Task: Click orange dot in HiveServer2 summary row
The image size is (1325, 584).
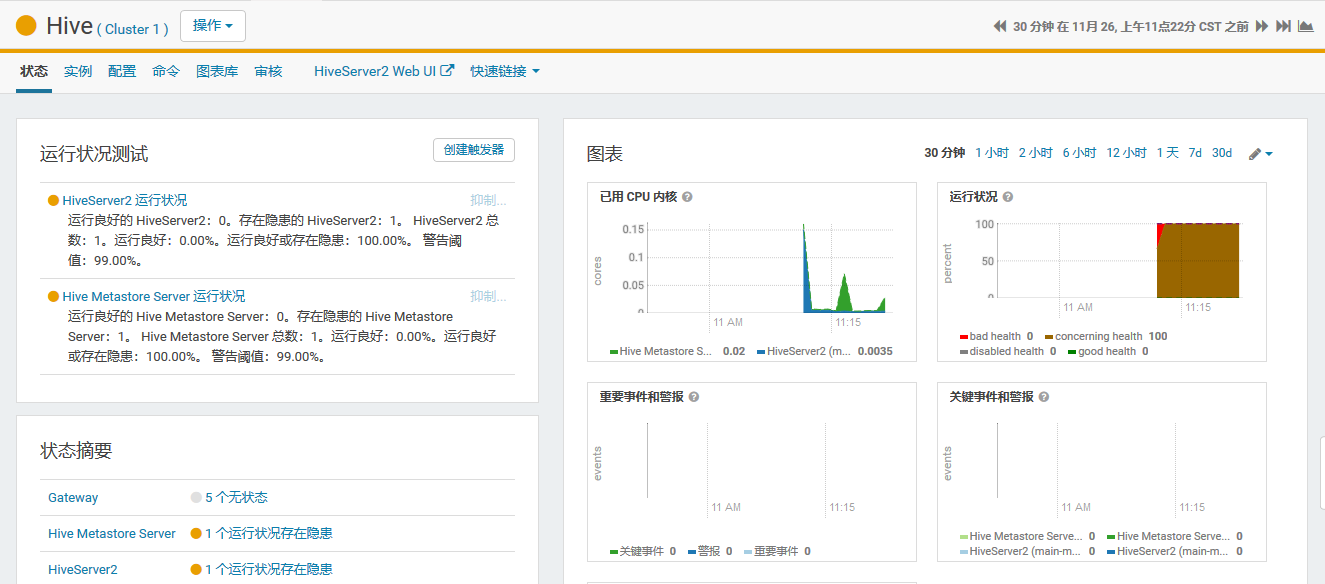Action: pyautogui.click(x=196, y=570)
